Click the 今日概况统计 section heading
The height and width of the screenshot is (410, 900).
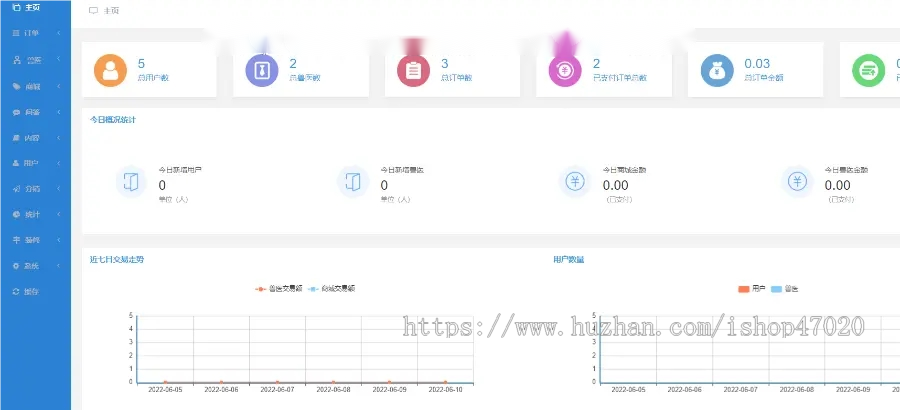pyautogui.click(x=113, y=120)
